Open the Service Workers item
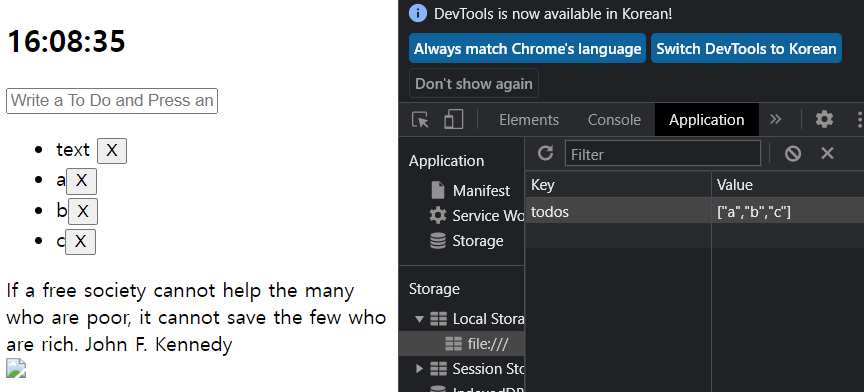 coord(477,216)
